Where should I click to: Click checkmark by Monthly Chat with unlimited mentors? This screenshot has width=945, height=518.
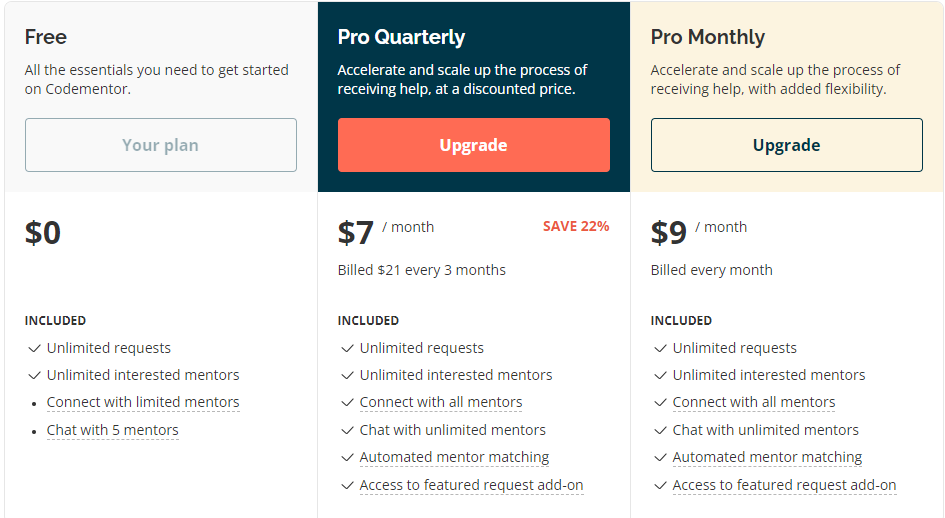pos(660,431)
